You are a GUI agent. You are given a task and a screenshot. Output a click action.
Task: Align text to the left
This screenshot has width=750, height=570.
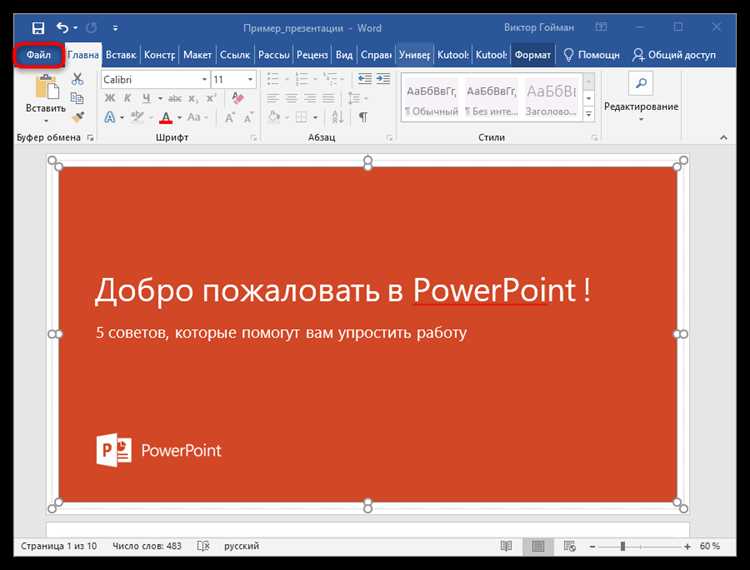coord(273,99)
